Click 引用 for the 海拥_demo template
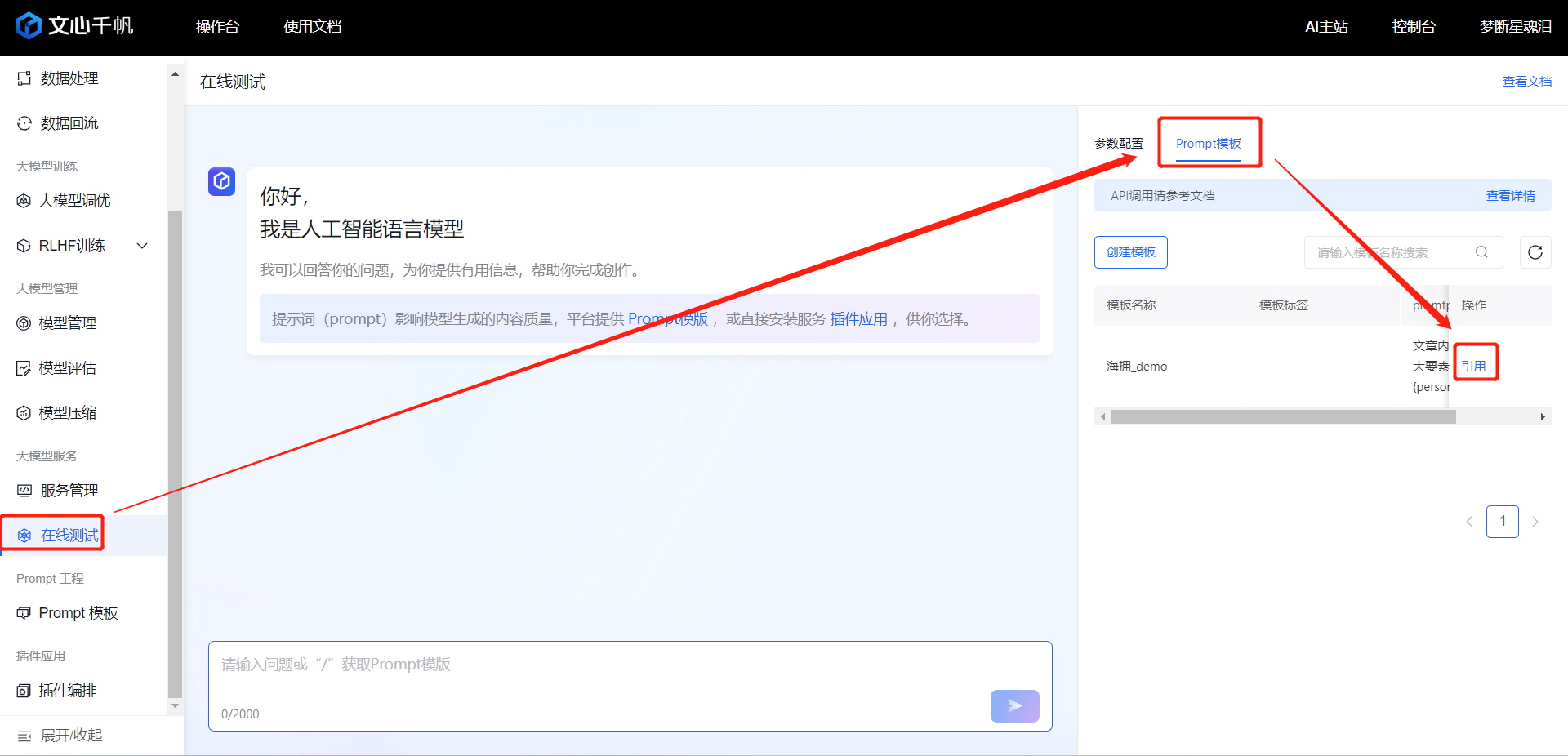 1473,367
